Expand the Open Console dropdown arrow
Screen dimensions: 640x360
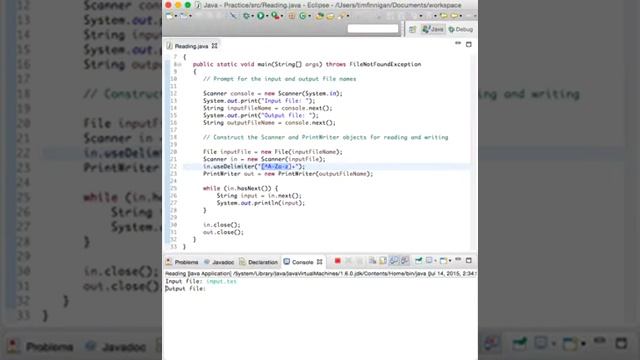[x=450, y=261]
